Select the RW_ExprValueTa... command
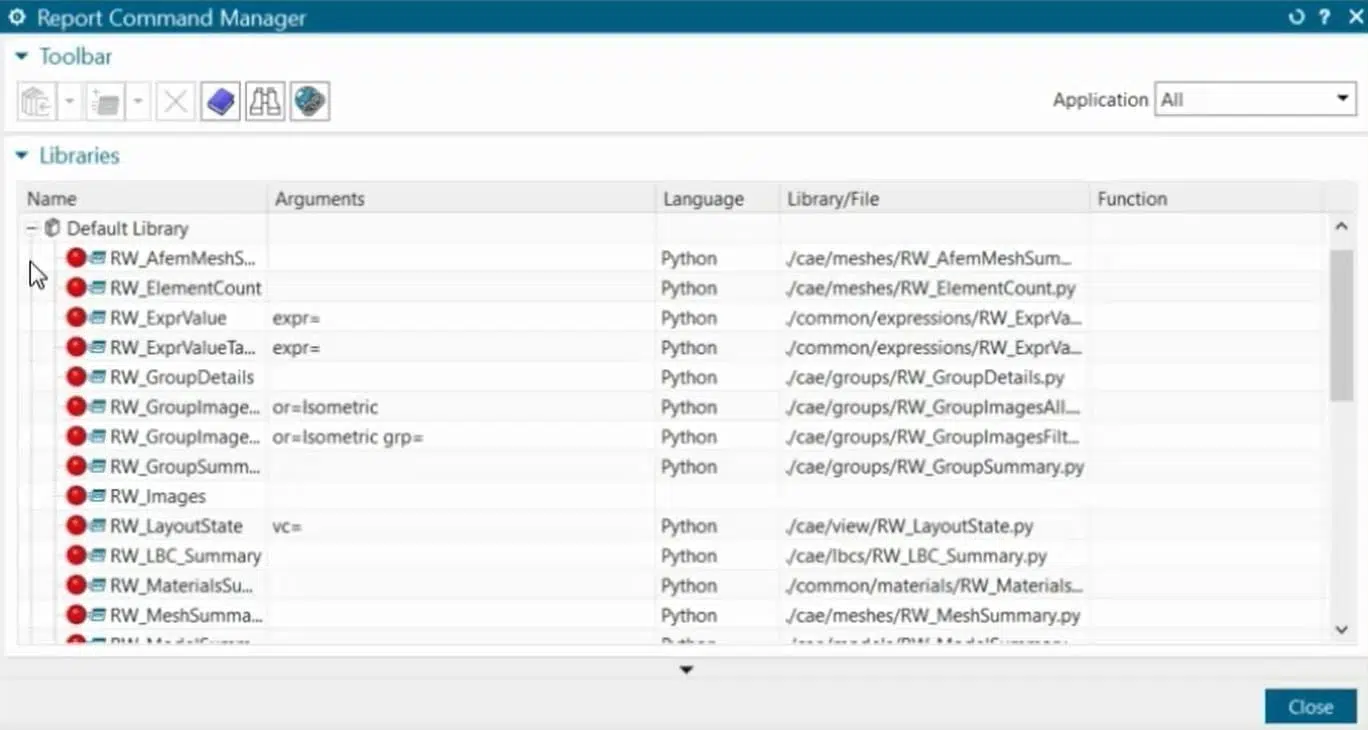 (183, 348)
